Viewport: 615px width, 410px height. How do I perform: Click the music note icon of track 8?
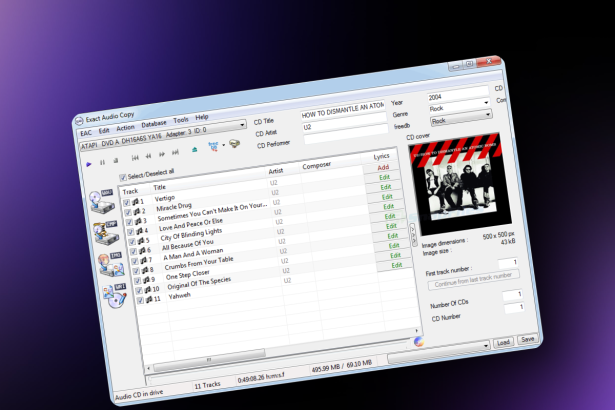pos(145,270)
